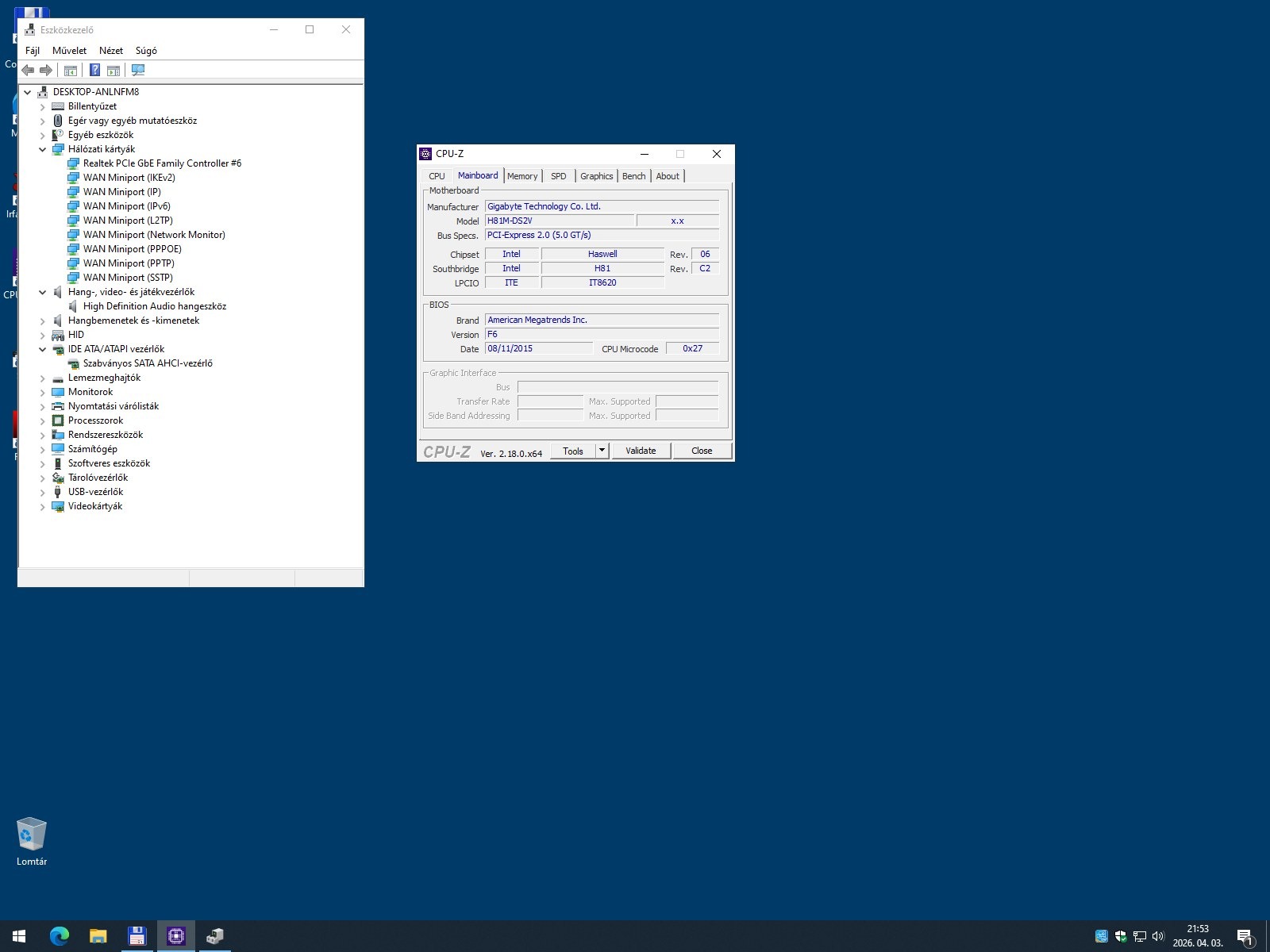This screenshot has height=952, width=1270.
Task: Switch to the SPD tab in CPU-Z
Action: pos(559,176)
